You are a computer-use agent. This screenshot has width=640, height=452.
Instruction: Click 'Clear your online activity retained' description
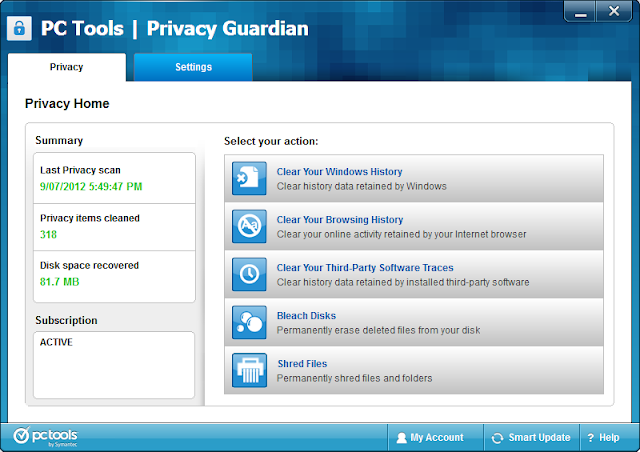pos(401,234)
